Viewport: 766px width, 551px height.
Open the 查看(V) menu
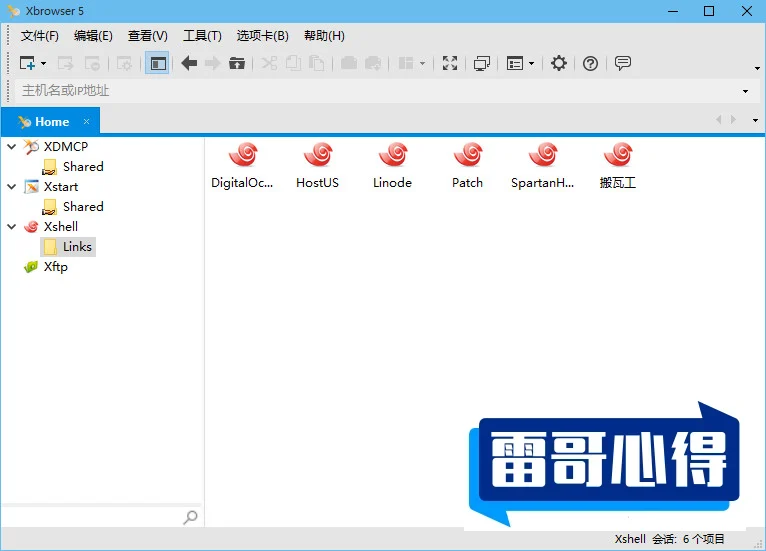pos(148,36)
